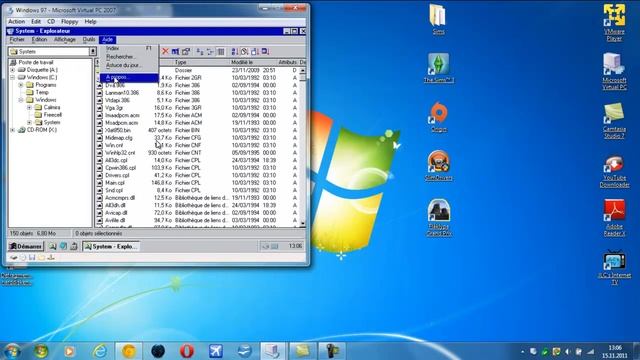Open SlimDrivers desktop shortcut
Screen dimensions: 640x360
(x=438, y=166)
